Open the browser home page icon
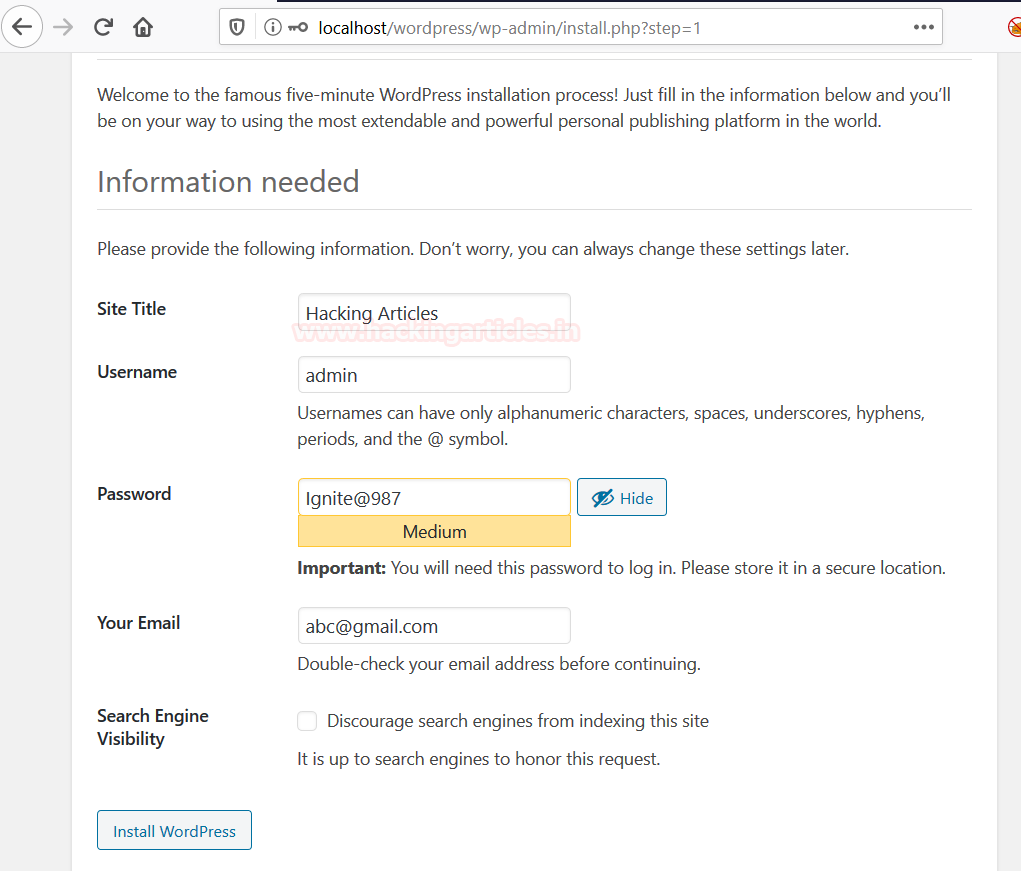The image size is (1021, 871). coord(143,27)
